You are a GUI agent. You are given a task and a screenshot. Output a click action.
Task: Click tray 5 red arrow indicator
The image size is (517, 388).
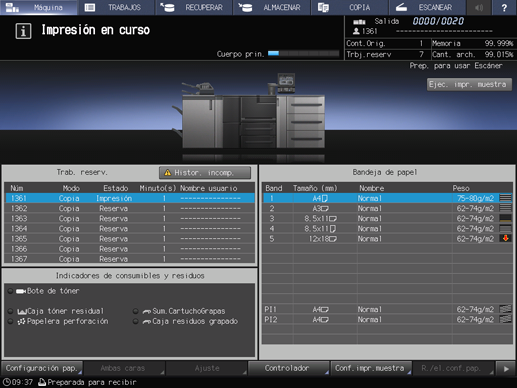click(x=505, y=238)
